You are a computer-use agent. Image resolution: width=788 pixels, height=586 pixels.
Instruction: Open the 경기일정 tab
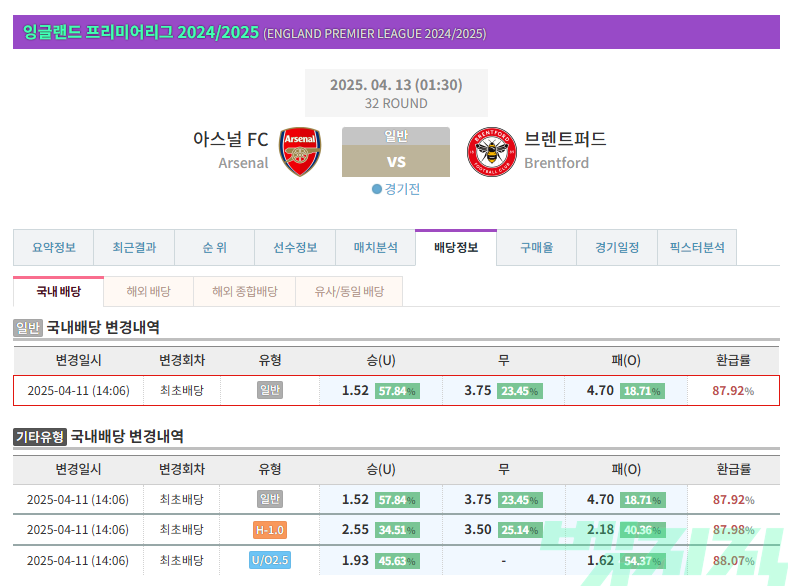tap(617, 247)
